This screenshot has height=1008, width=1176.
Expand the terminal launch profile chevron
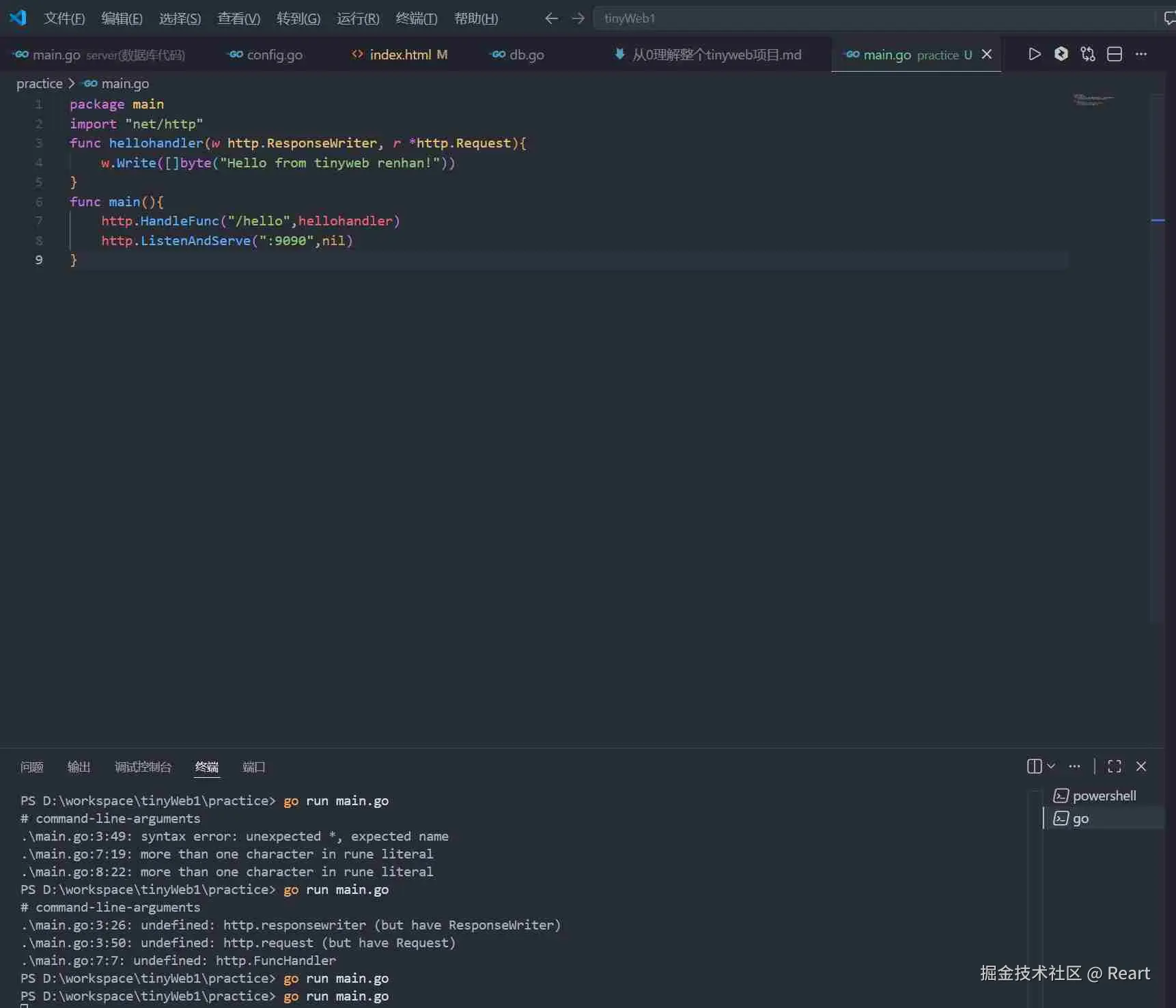1051,766
